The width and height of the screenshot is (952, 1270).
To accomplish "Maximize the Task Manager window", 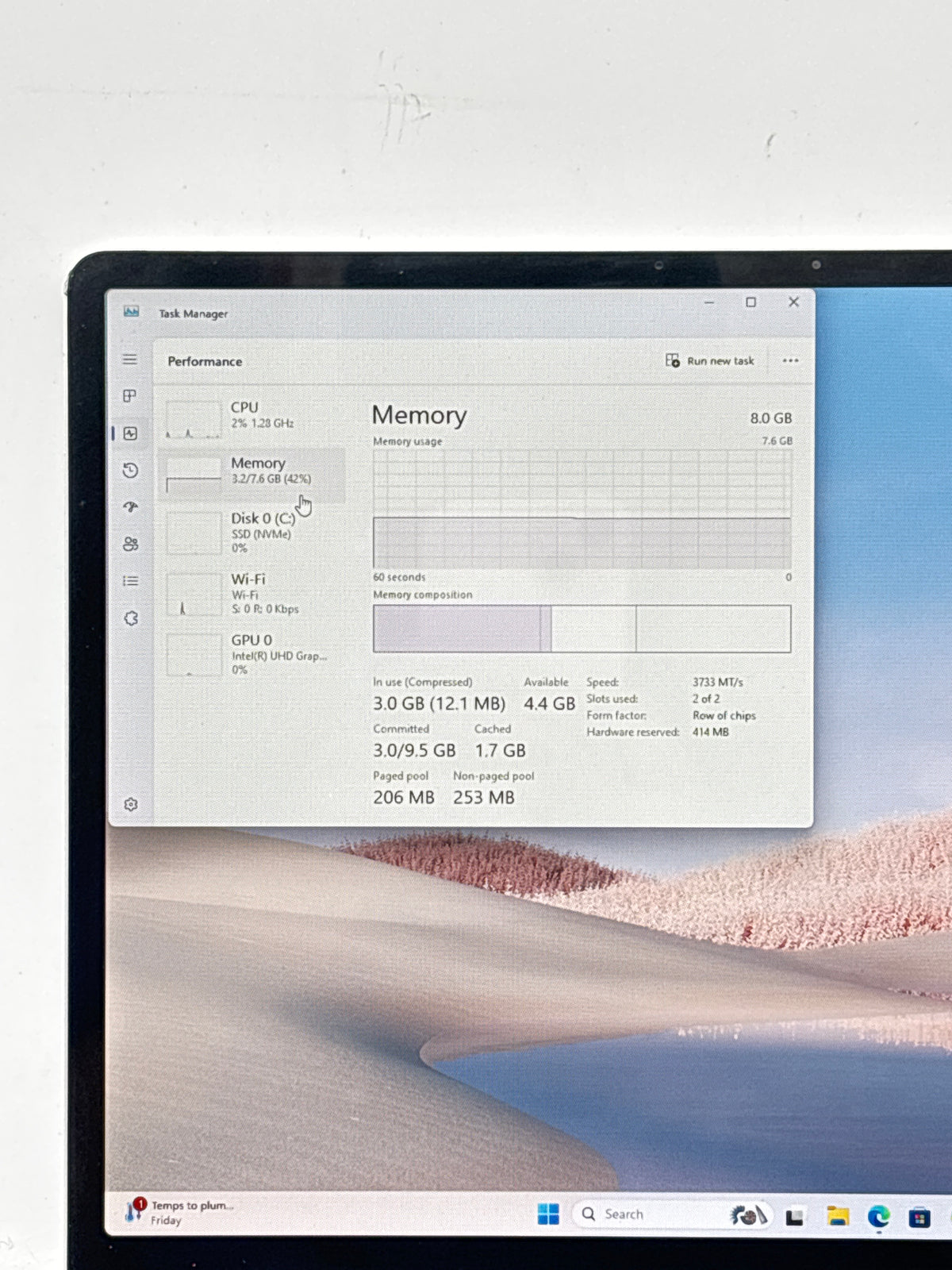I will [x=750, y=302].
